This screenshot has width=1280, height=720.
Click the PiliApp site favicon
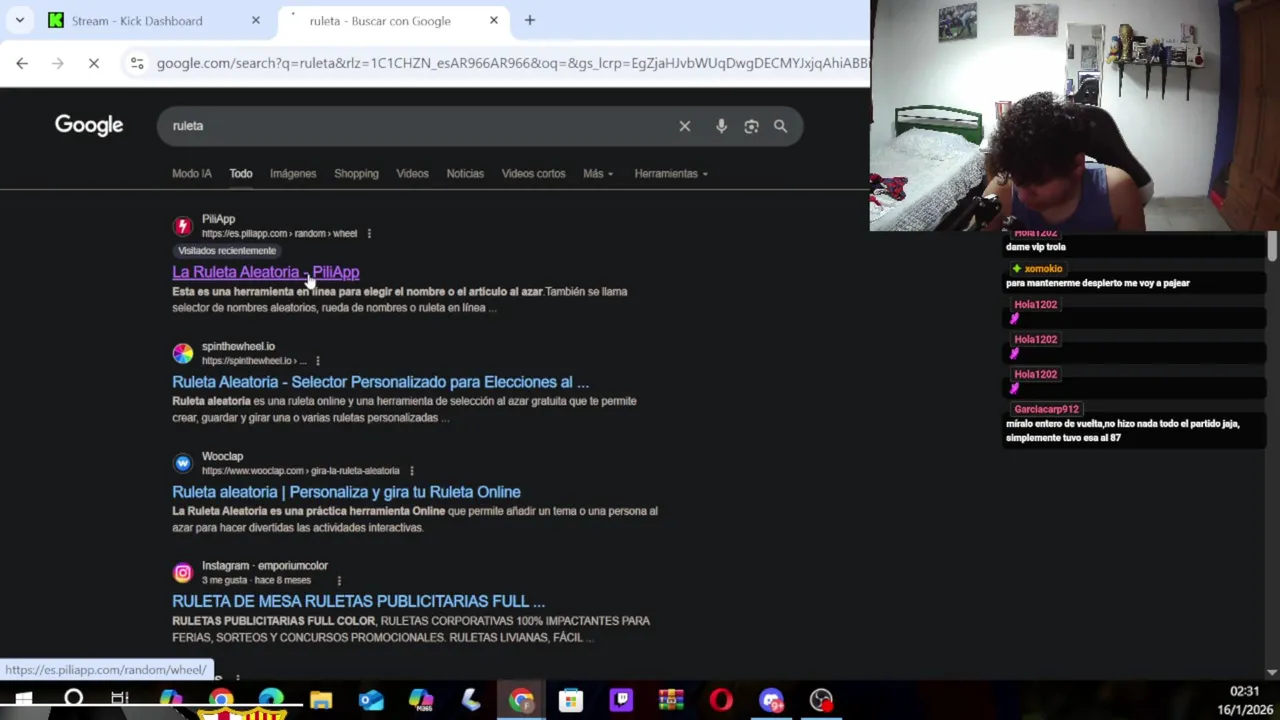pyautogui.click(x=182, y=226)
